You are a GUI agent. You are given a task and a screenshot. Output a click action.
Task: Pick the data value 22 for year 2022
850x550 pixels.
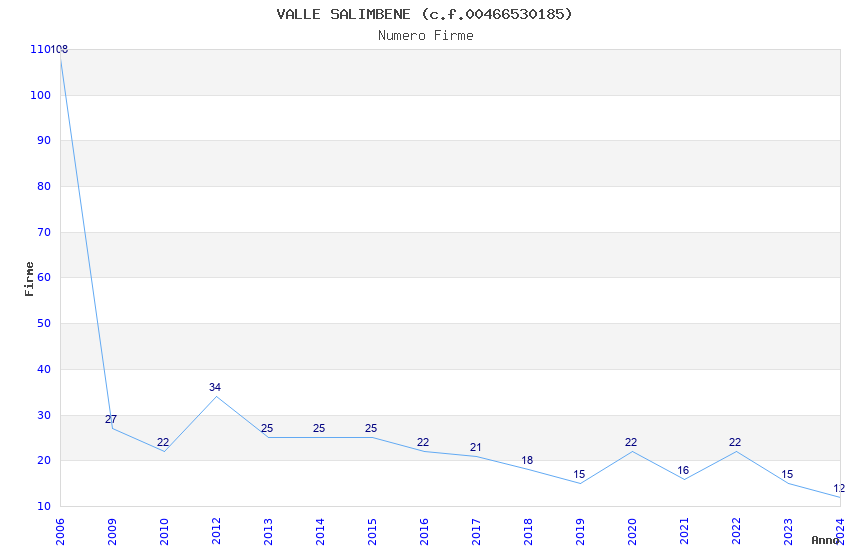[735, 443]
